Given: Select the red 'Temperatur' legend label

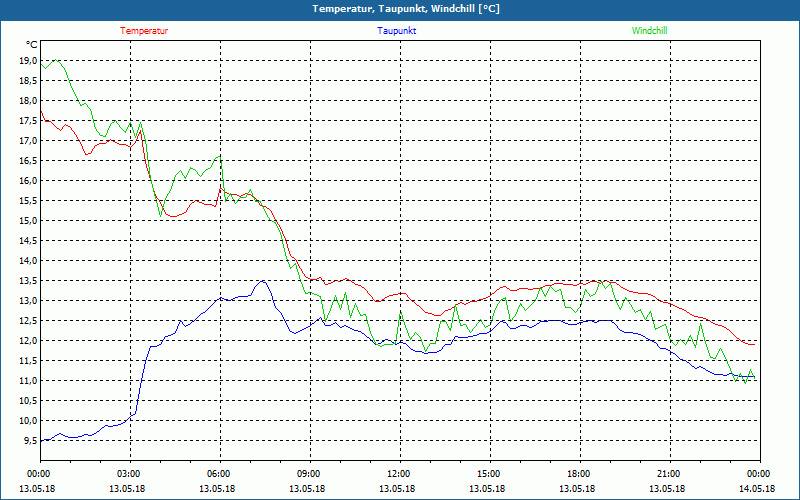Looking at the screenshot, I should coord(144,31).
